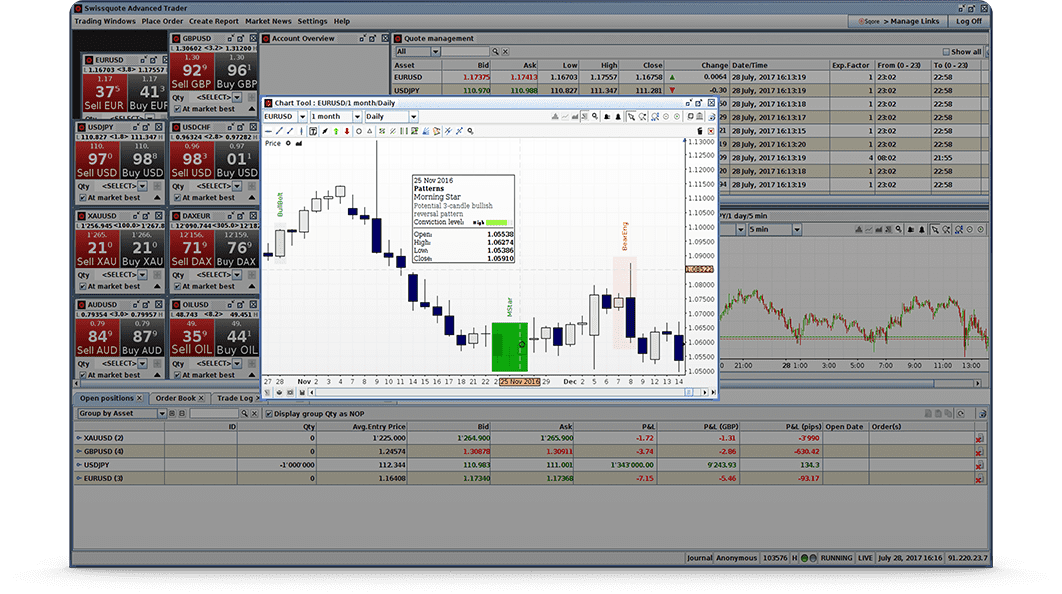Click the 25 Nov 2016 date marker on the chart axis
Screen dimensions: 1062x594
(x=519, y=382)
